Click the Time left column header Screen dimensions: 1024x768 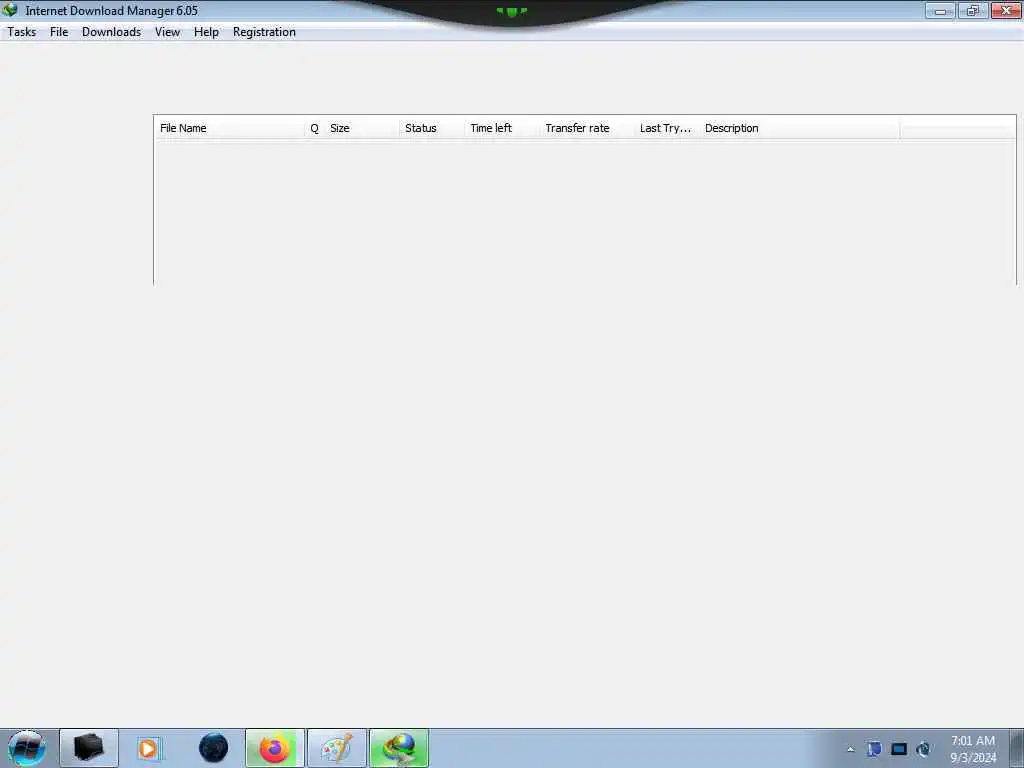click(x=502, y=128)
